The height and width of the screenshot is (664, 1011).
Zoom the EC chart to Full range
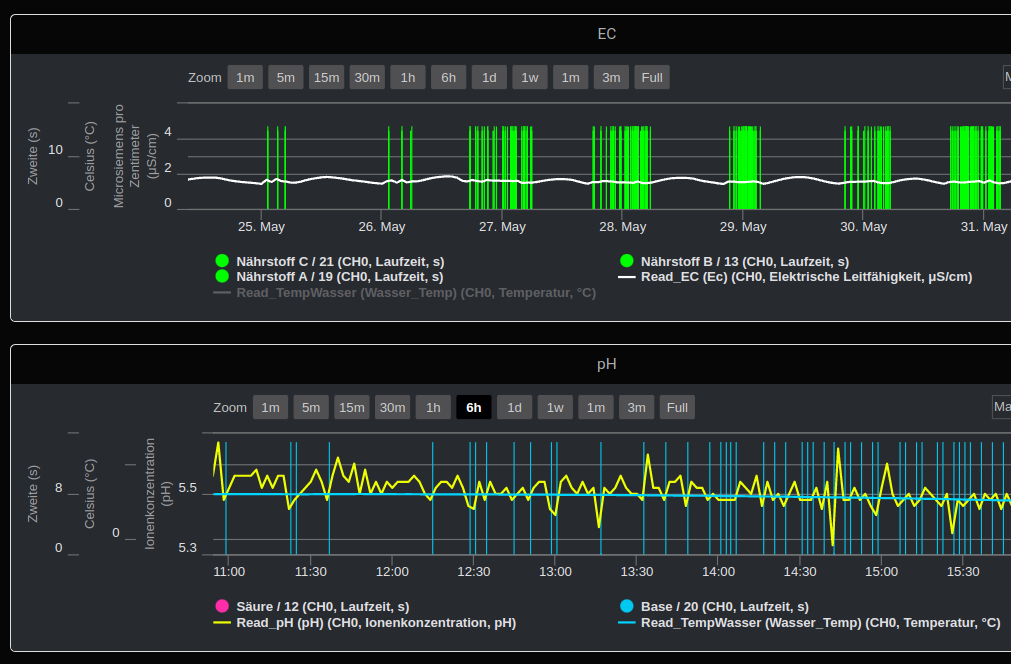point(652,78)
